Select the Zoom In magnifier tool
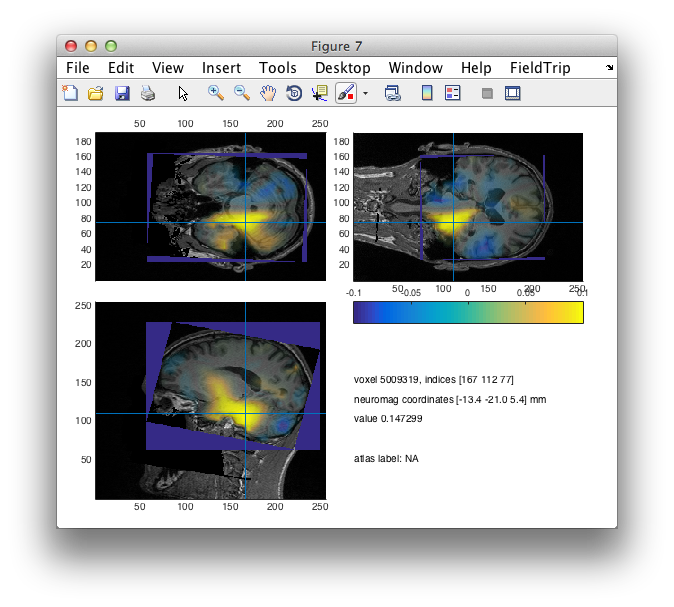 click(x=215, y=93)
